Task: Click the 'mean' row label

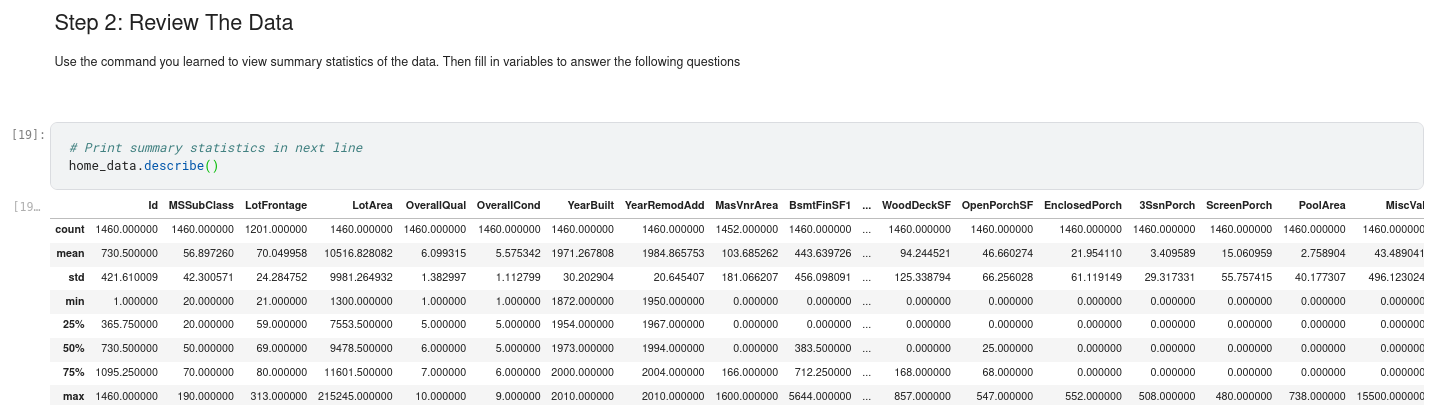Action: click(70, 255)
